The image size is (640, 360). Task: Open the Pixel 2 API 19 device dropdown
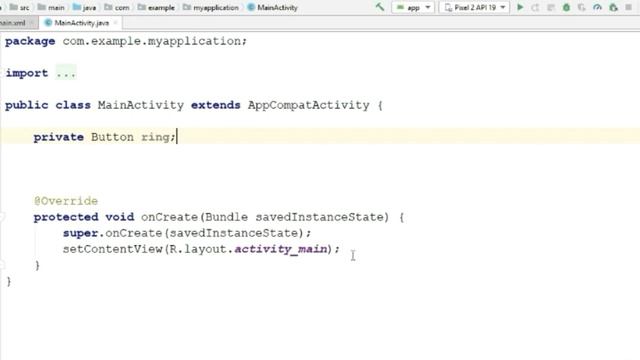474,7
